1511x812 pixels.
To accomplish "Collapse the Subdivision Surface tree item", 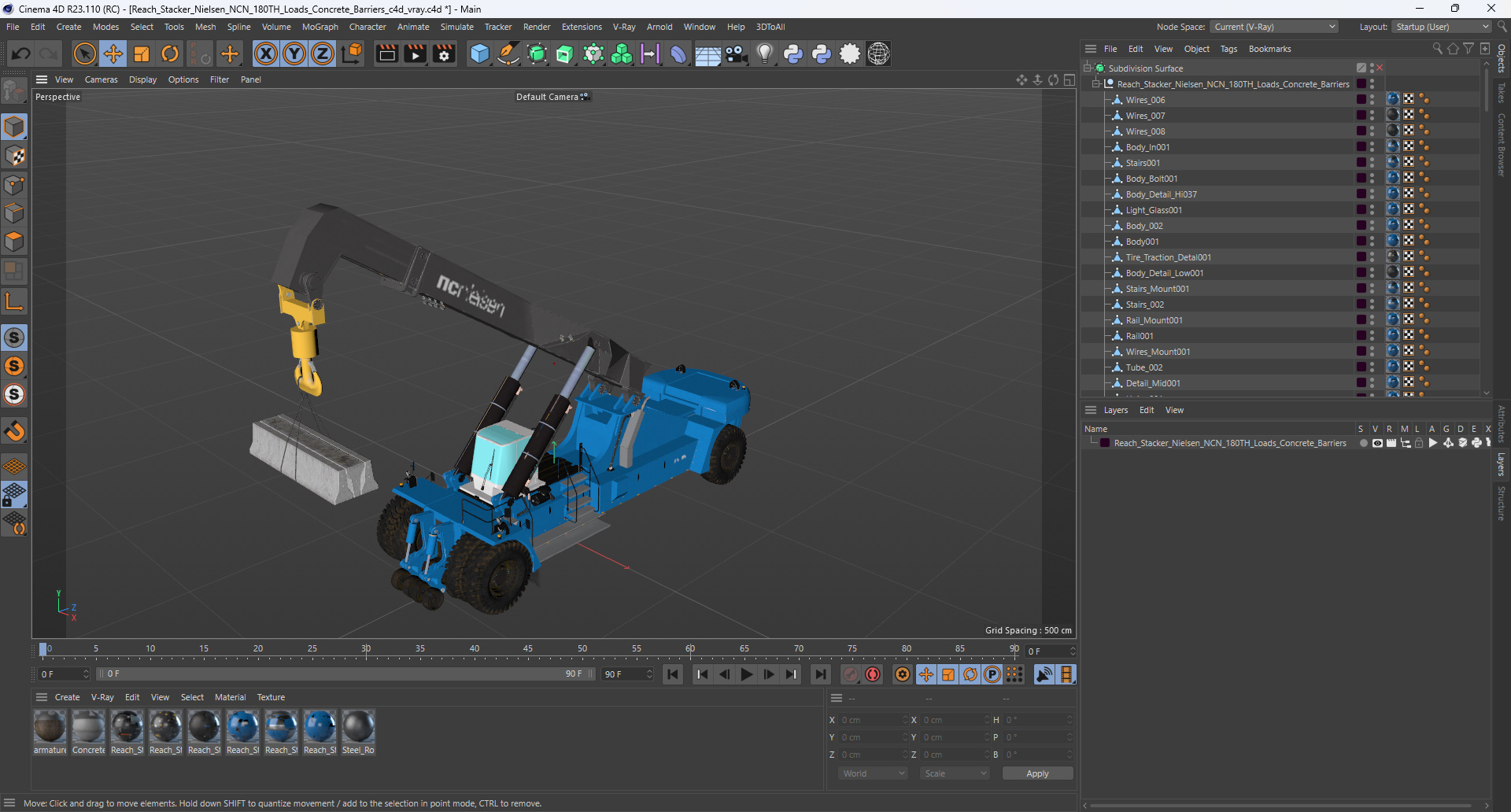I will 1087,68.
